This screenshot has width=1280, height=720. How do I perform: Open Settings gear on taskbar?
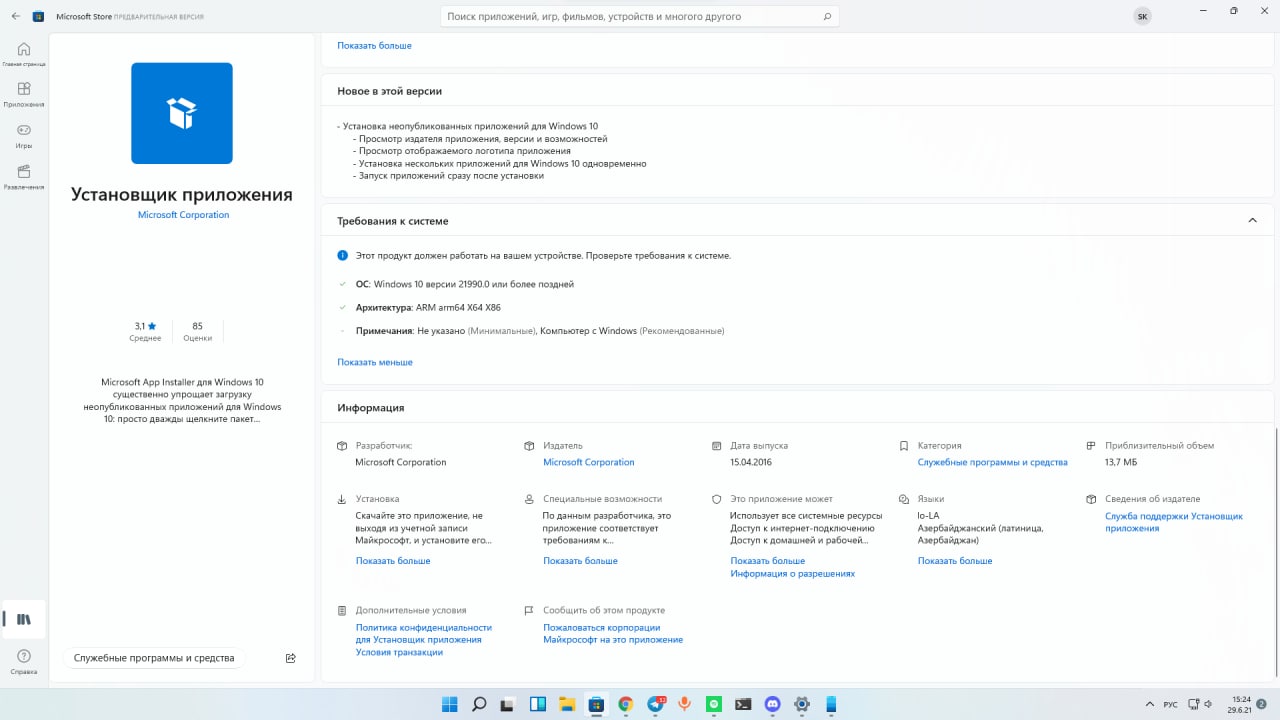click(x=801, y=704)
